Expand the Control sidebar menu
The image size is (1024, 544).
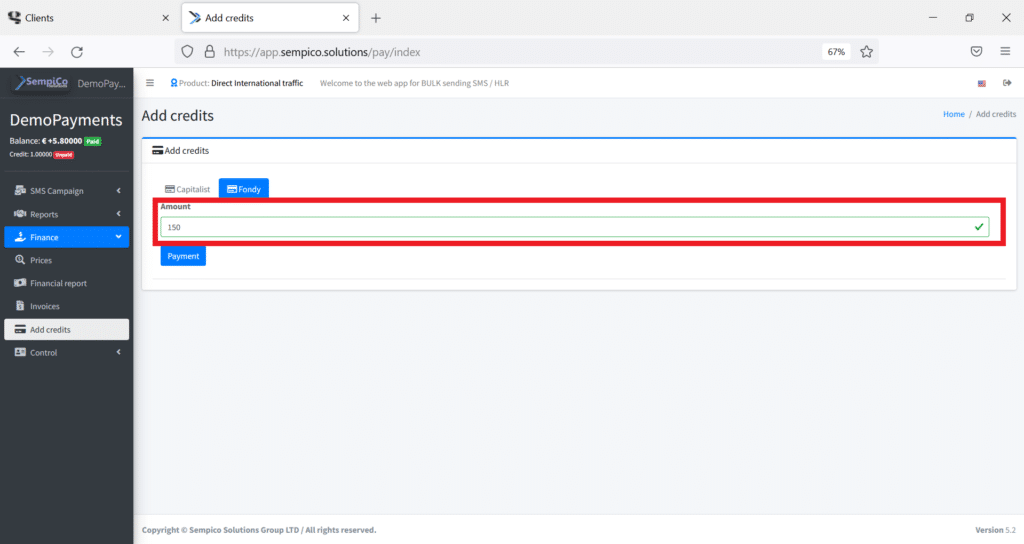click(67, 353)
